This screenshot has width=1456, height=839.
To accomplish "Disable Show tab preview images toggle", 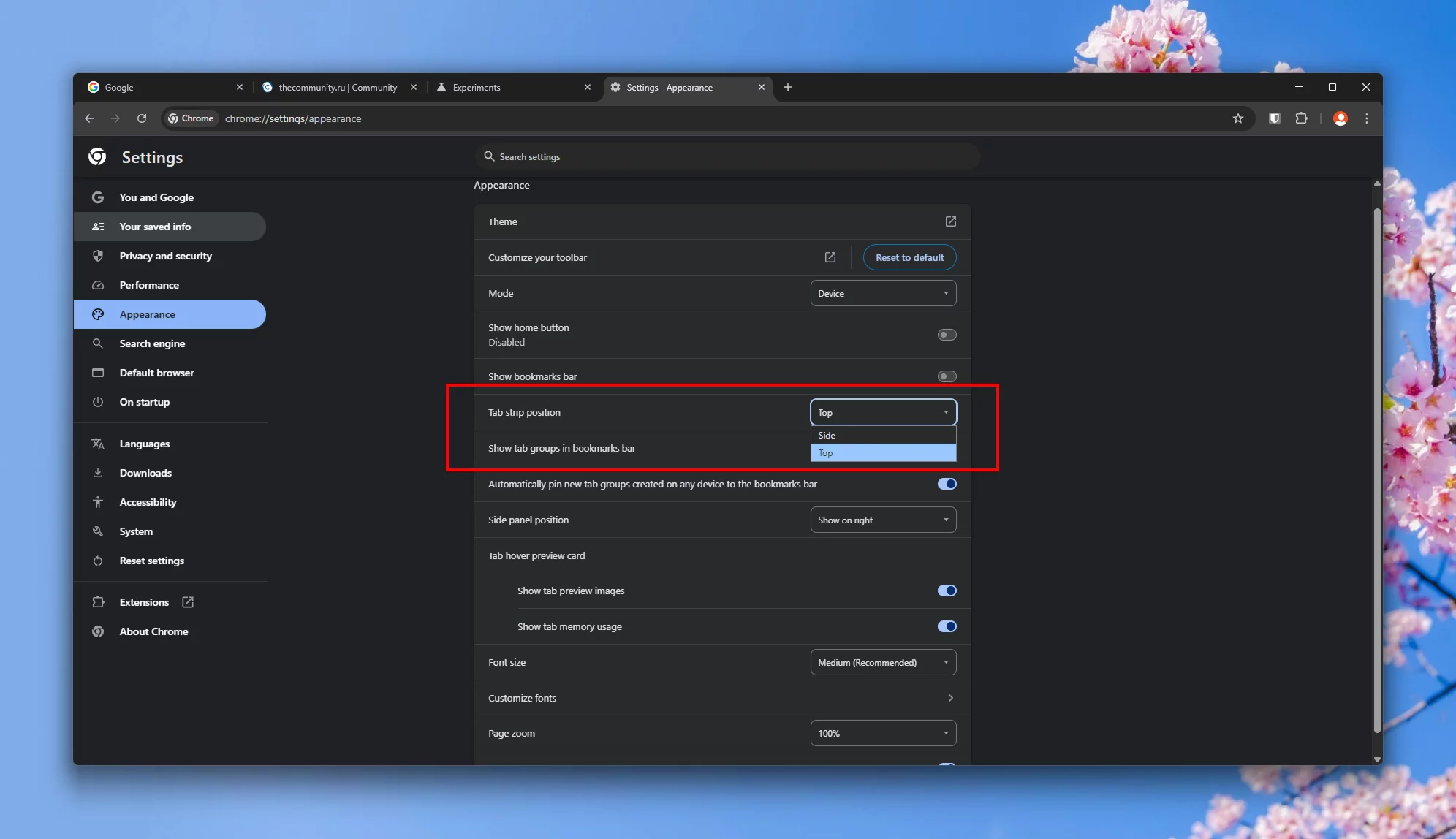I will pos(947,591).
